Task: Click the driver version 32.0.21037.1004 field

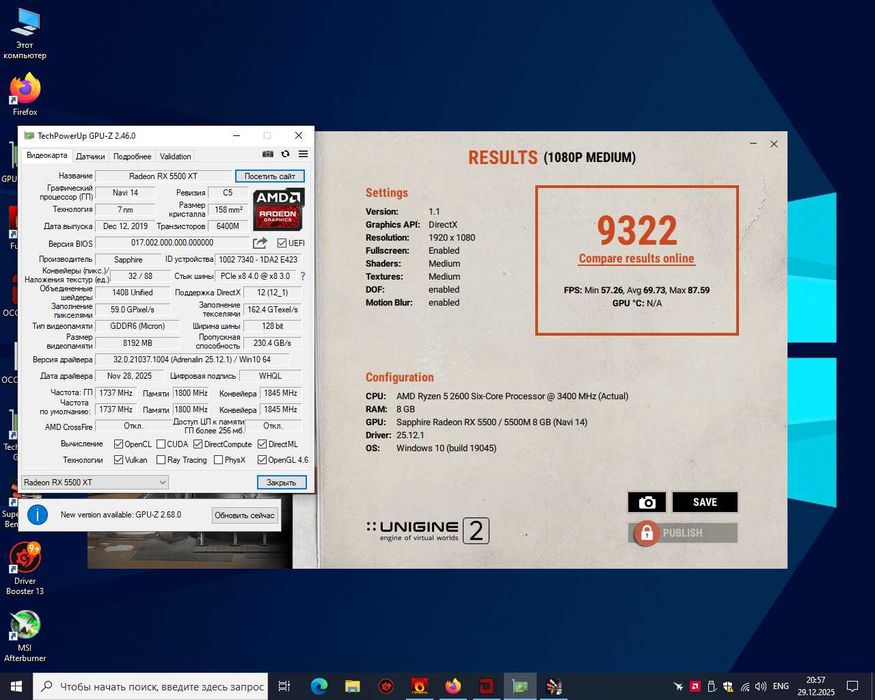Action: 192,359
